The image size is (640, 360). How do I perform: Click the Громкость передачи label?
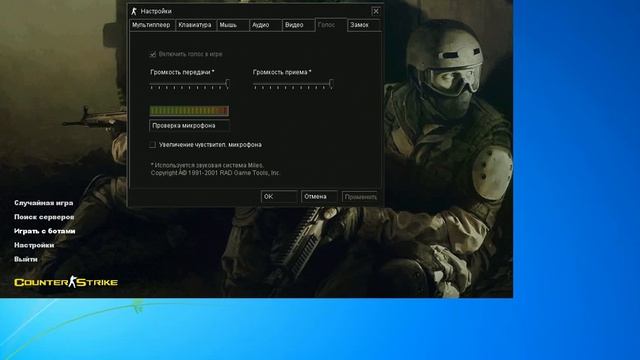tap(182, 72)
